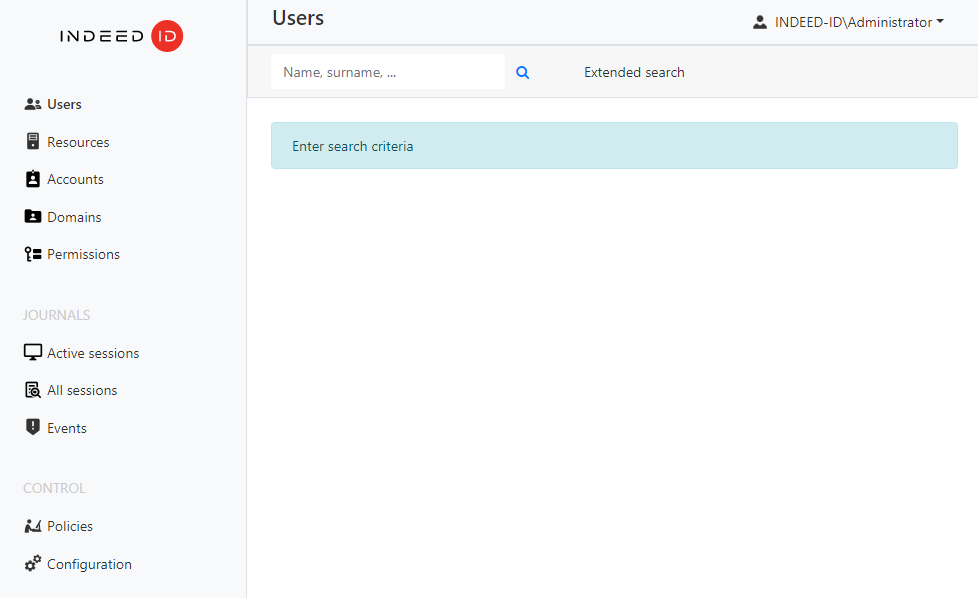Focus the Name, surname search field
The width and height of the screenshot is (978, 598).
pyautogui.click(x=387, y=72)
